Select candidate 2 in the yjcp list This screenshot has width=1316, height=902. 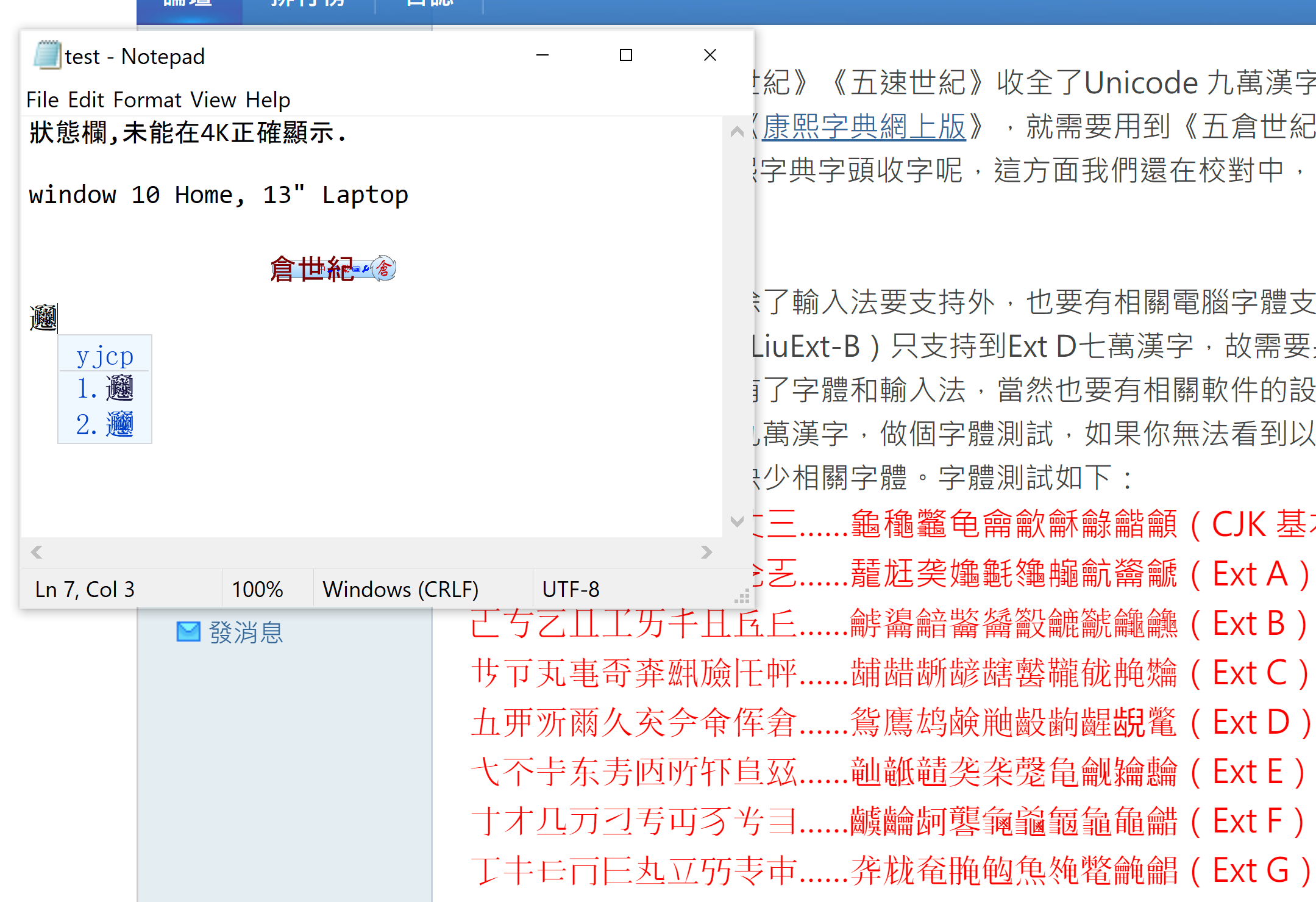[105, 424]
